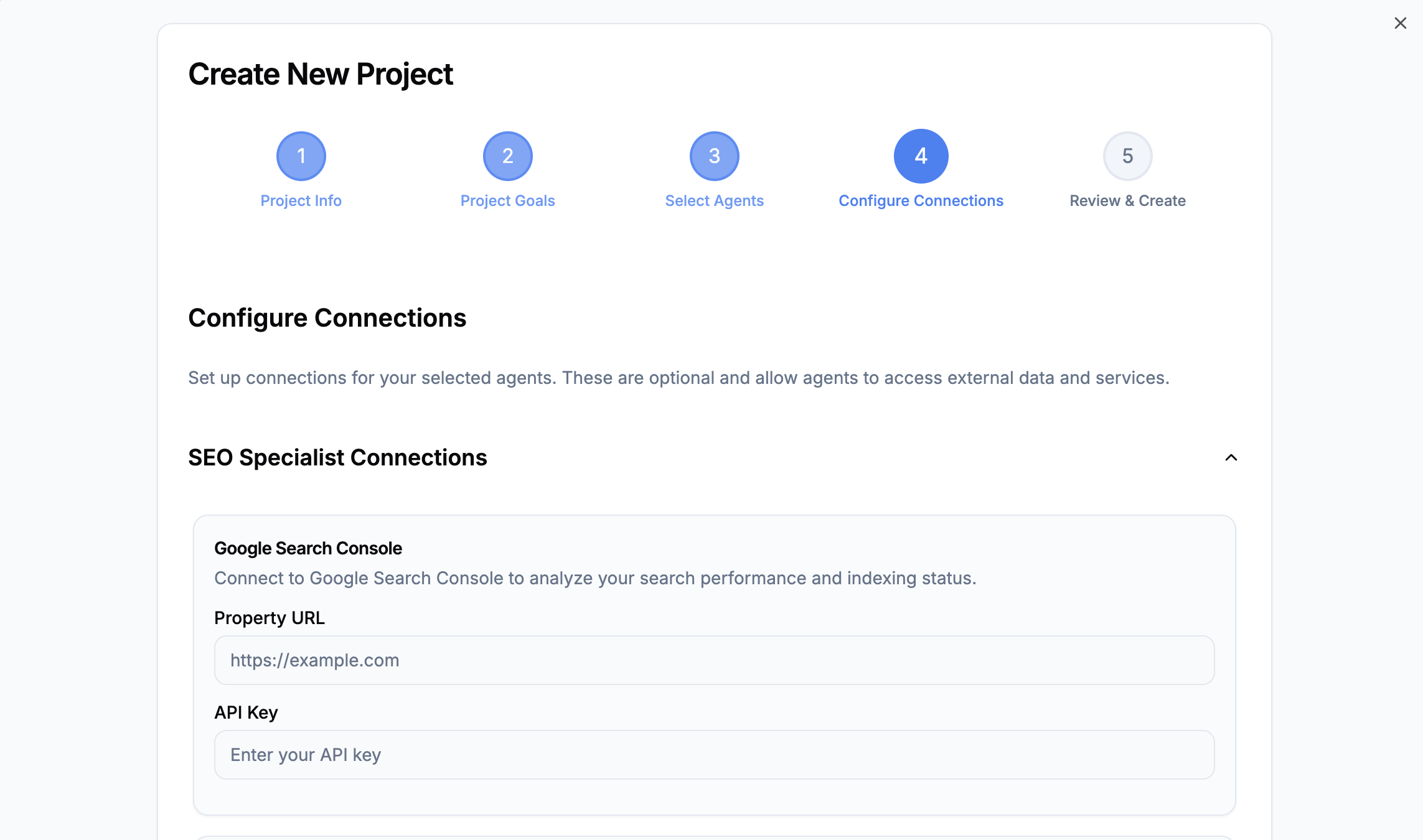The height and width of the screenshot is (840, 1423).
Task: Click the https://example.com placeholder field
Action: (713, 660)
